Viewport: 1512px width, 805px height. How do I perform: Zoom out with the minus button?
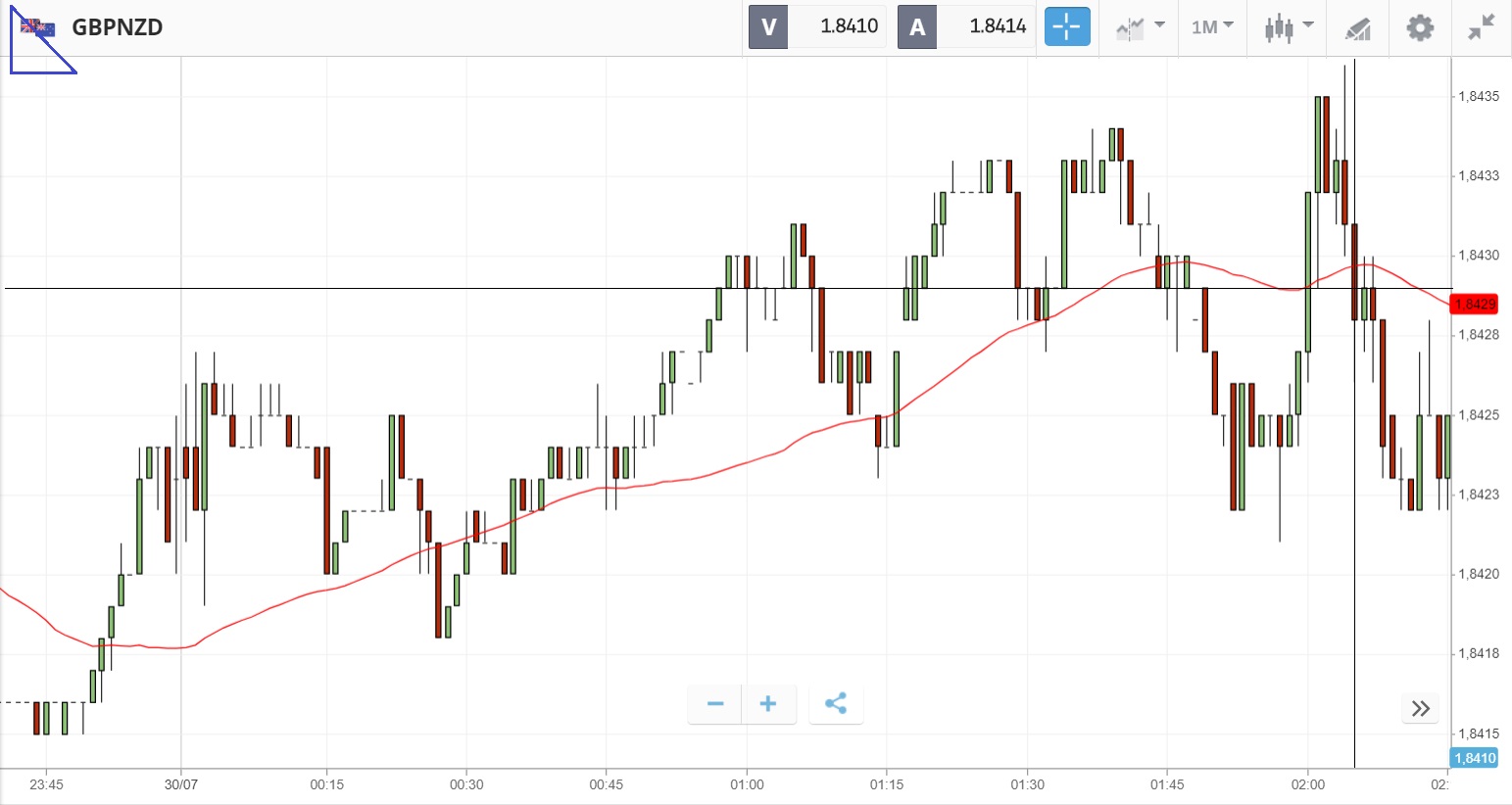[715, 704]
